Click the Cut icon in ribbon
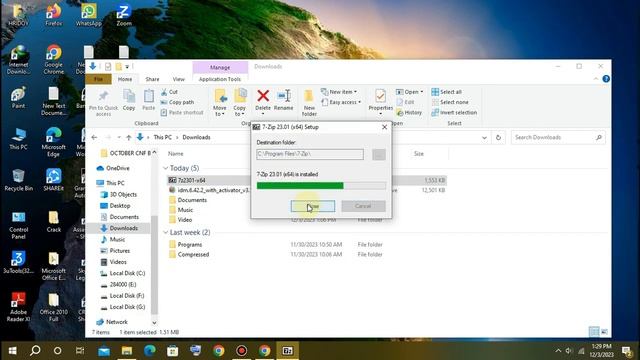The width and height of the screenshot is (640, 360). pyautogui.click(x=164, y=92)
